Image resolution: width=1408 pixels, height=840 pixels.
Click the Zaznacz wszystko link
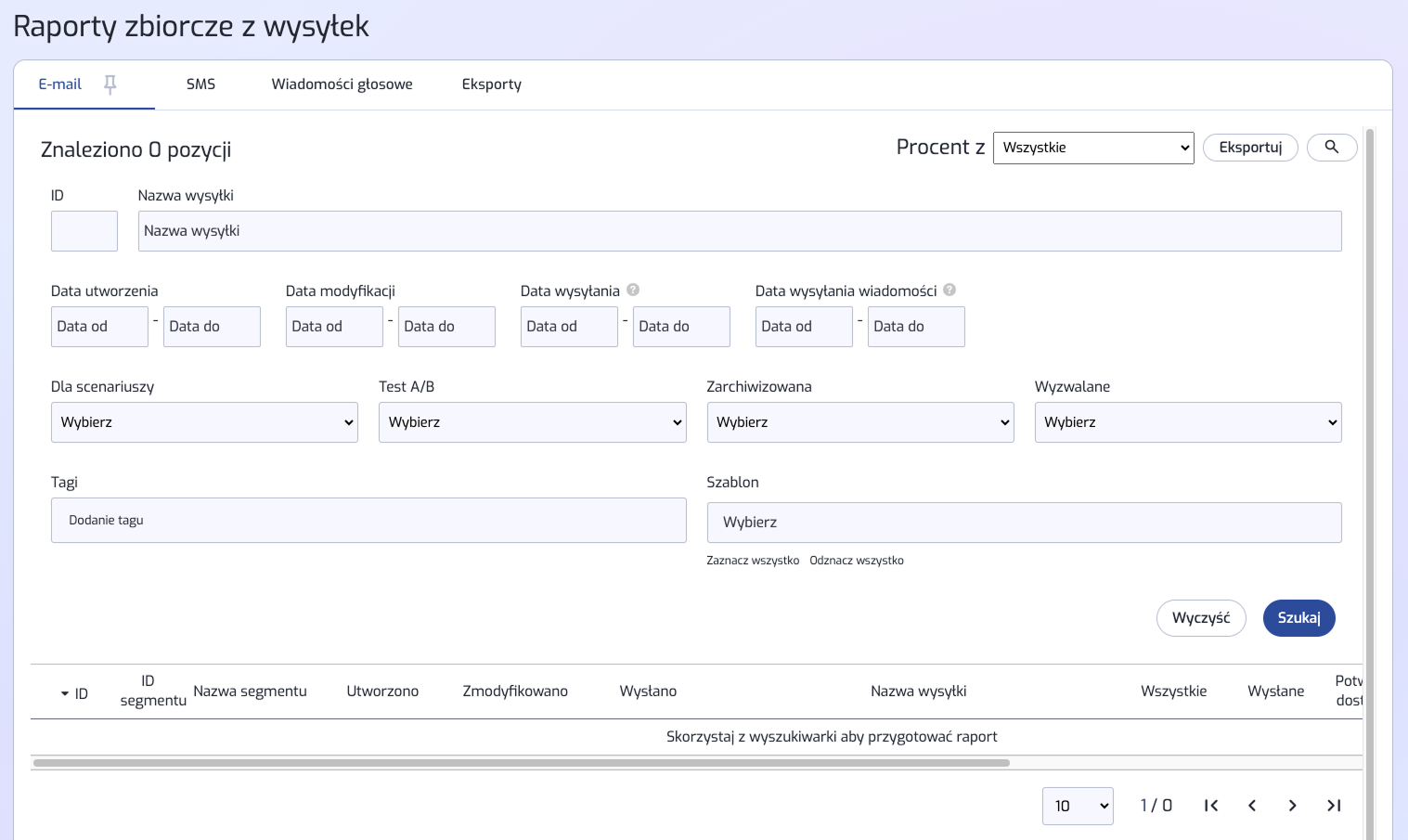[x=753, y=561]
